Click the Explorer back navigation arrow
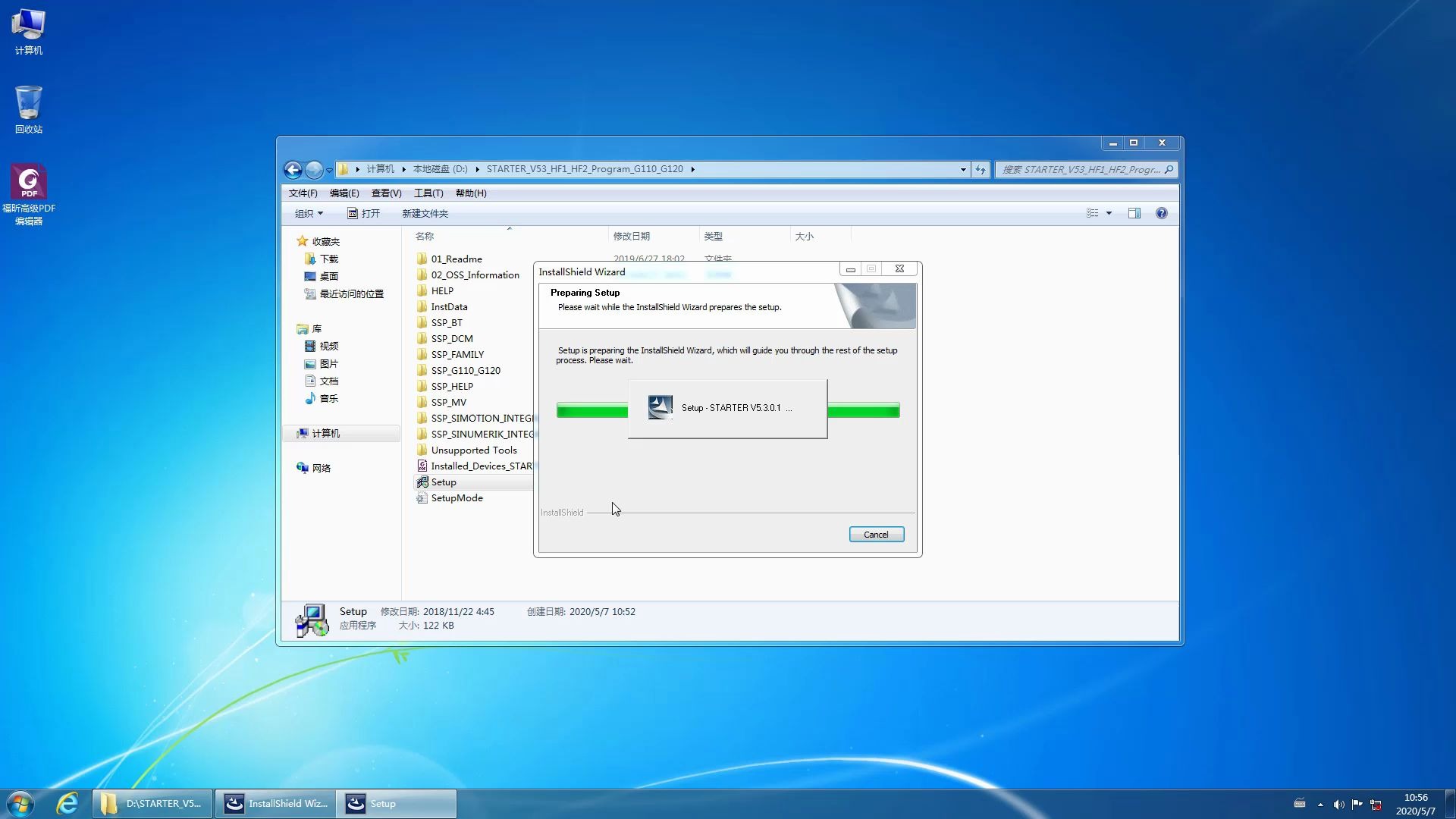 coord(293,170)
